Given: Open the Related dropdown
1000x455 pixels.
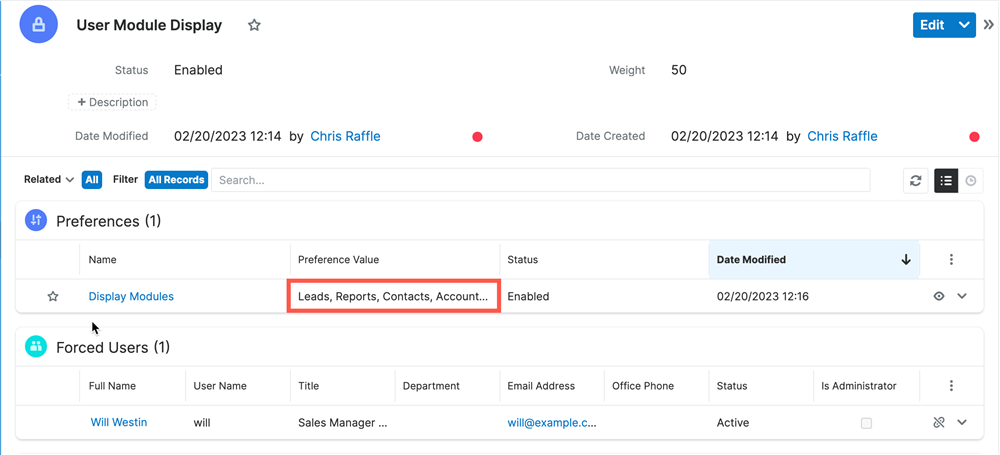Looking at the screenshot, I should click(49, 180).
